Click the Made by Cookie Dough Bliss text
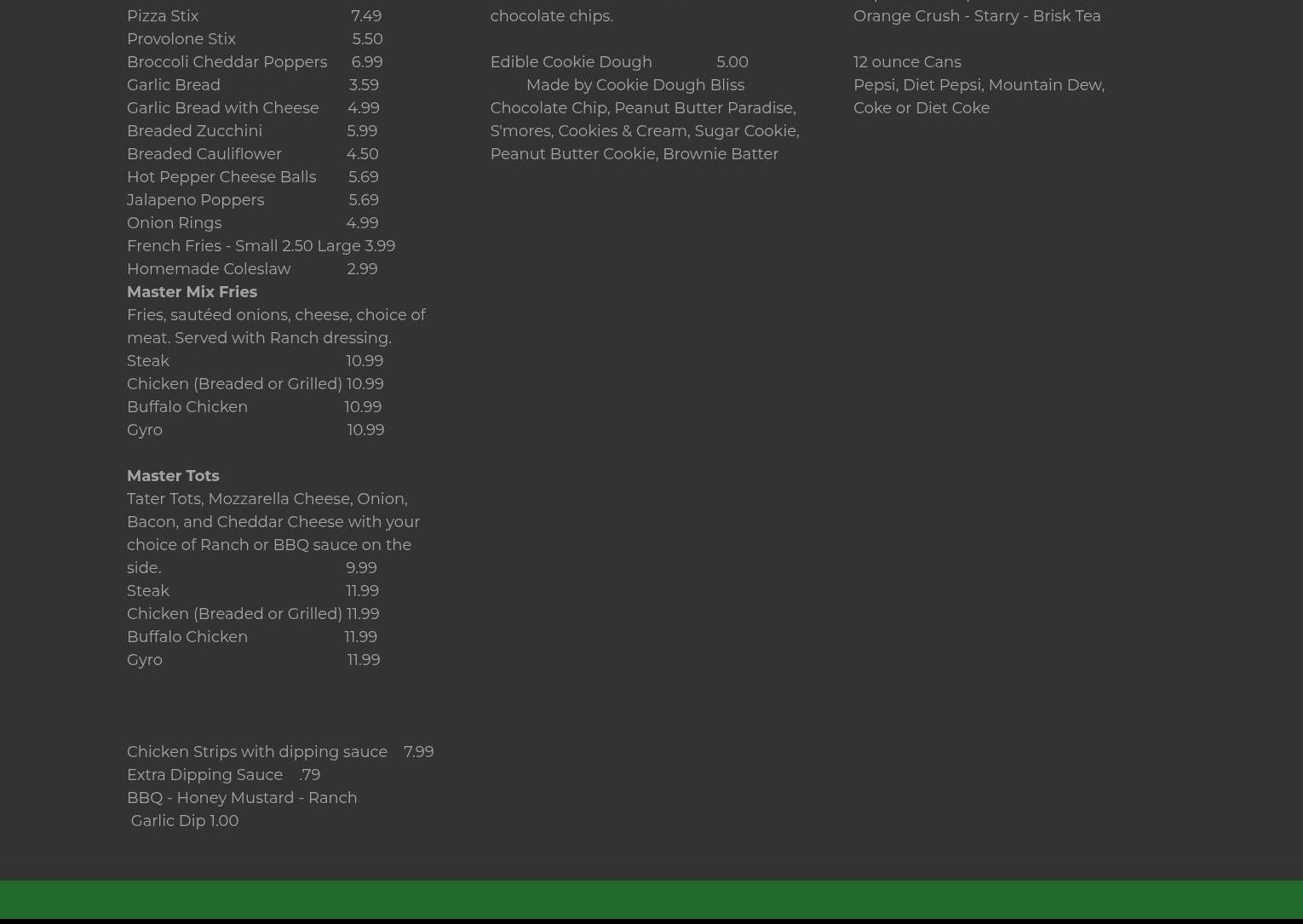1303x924 pixels. click(634, 85)
